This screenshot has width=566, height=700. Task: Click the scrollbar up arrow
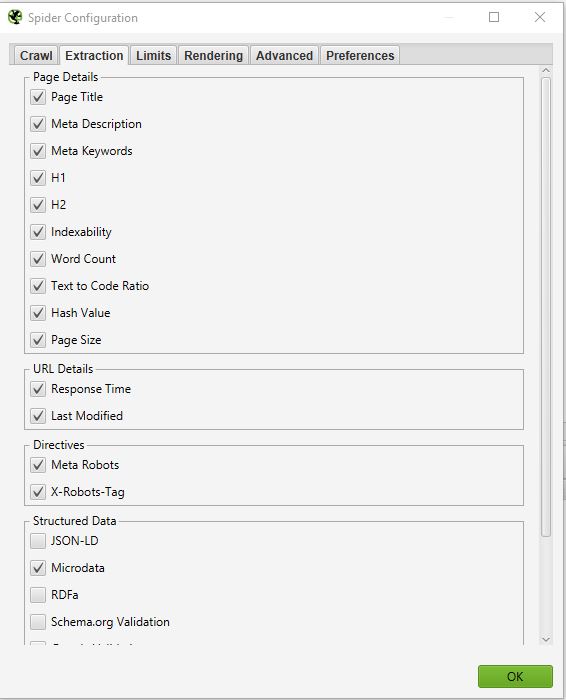545,71
